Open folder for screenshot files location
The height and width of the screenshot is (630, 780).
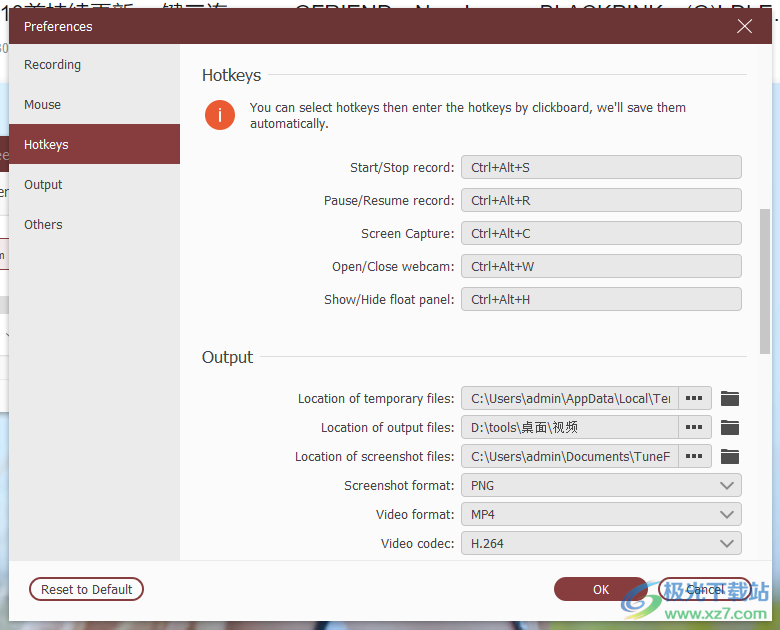click(x=730, y=456)
